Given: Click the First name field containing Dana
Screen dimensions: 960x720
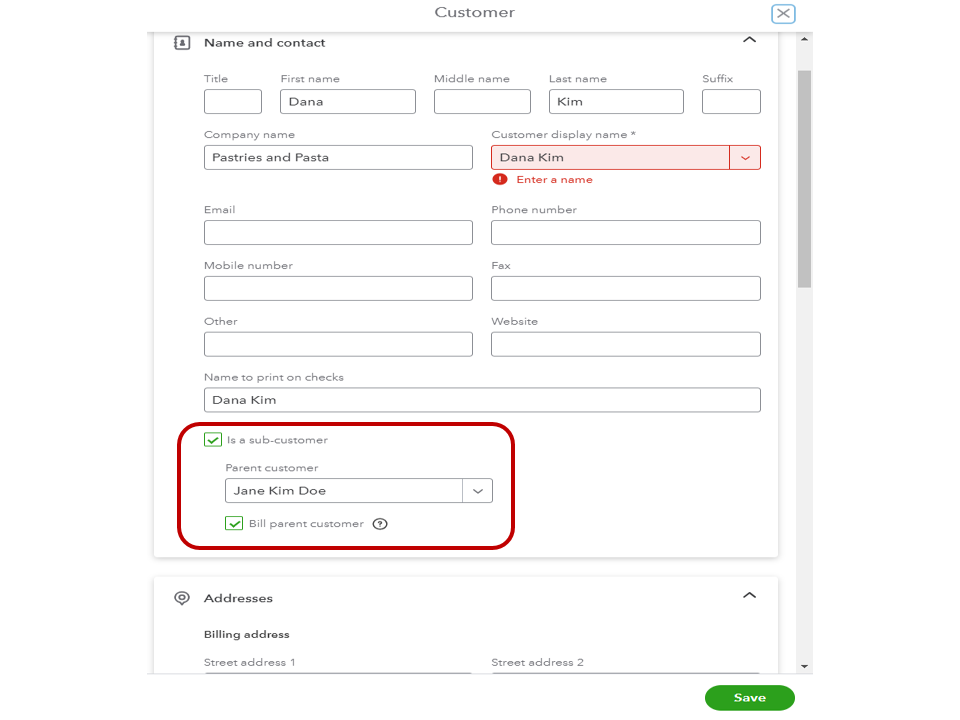Looking at the screenshot, I should coord(347,102).
